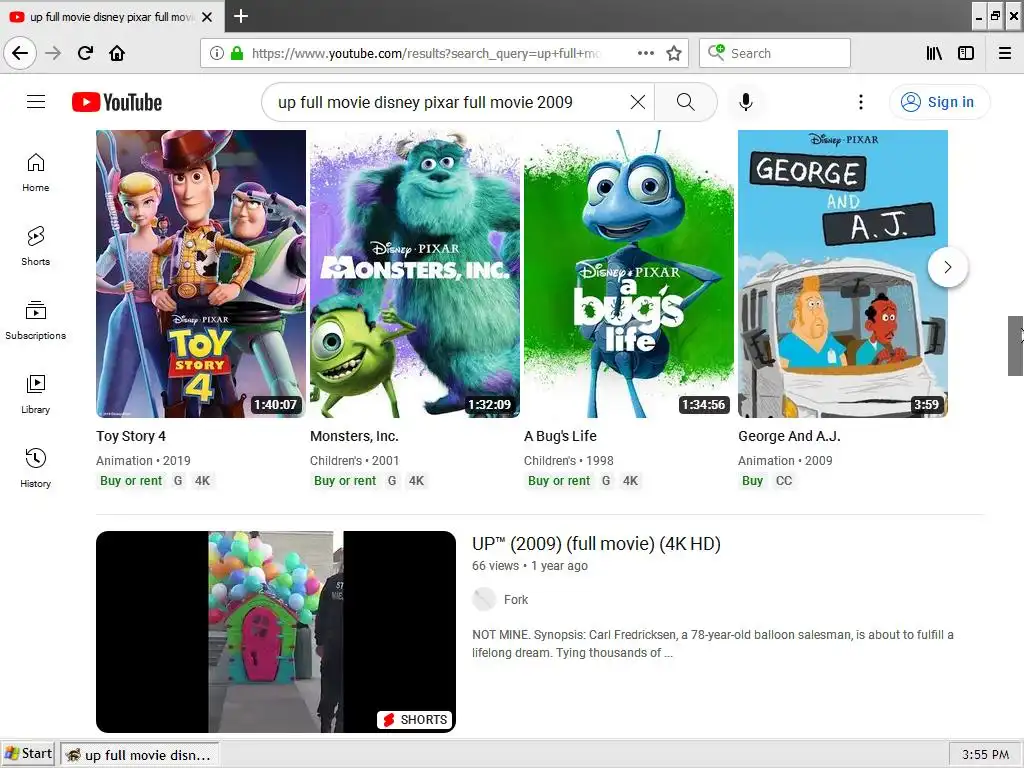
Task: Open Library from sidebar
Action: coord(36,394)
